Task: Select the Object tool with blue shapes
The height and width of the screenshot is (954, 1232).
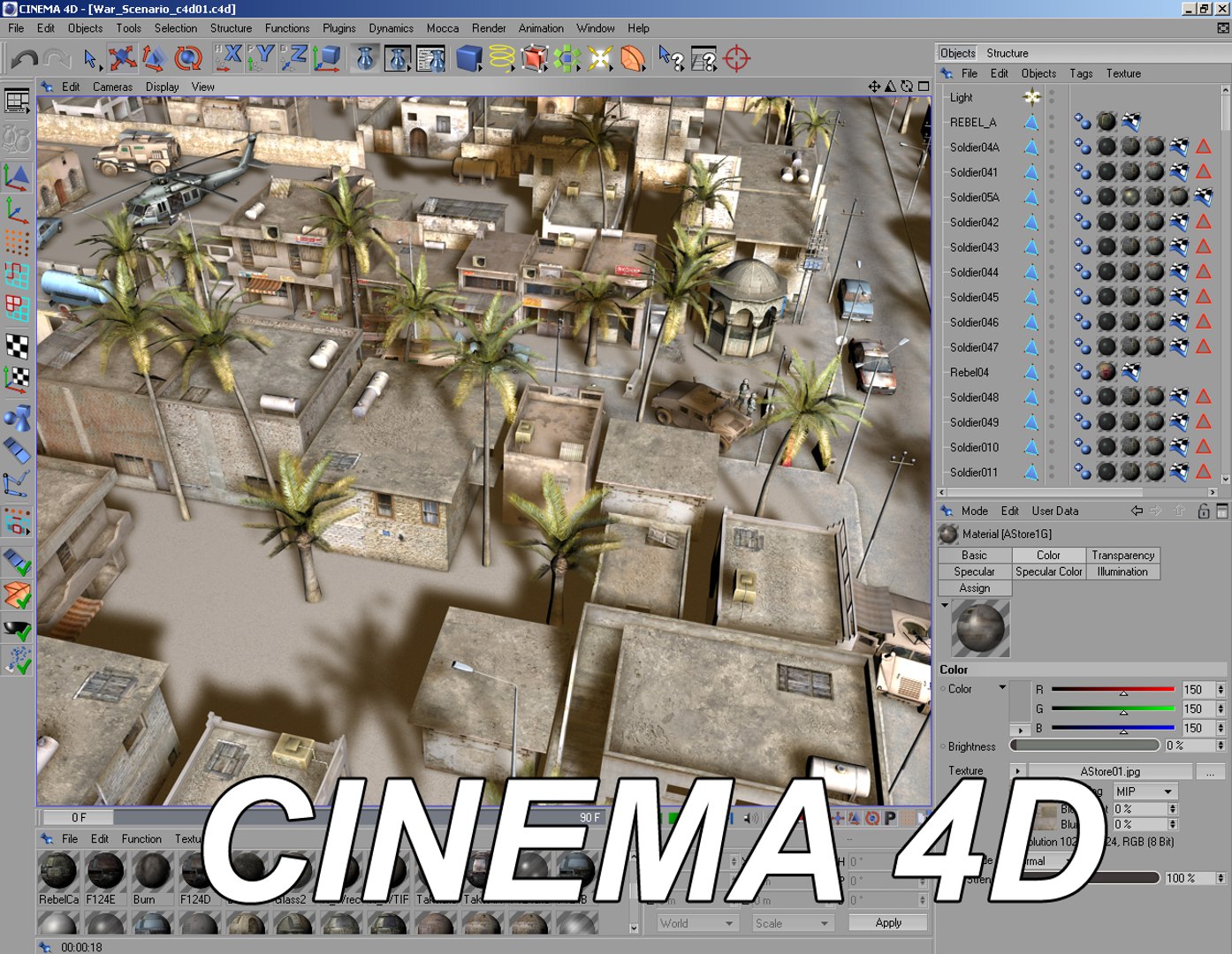Action: (x=17, y=417)
